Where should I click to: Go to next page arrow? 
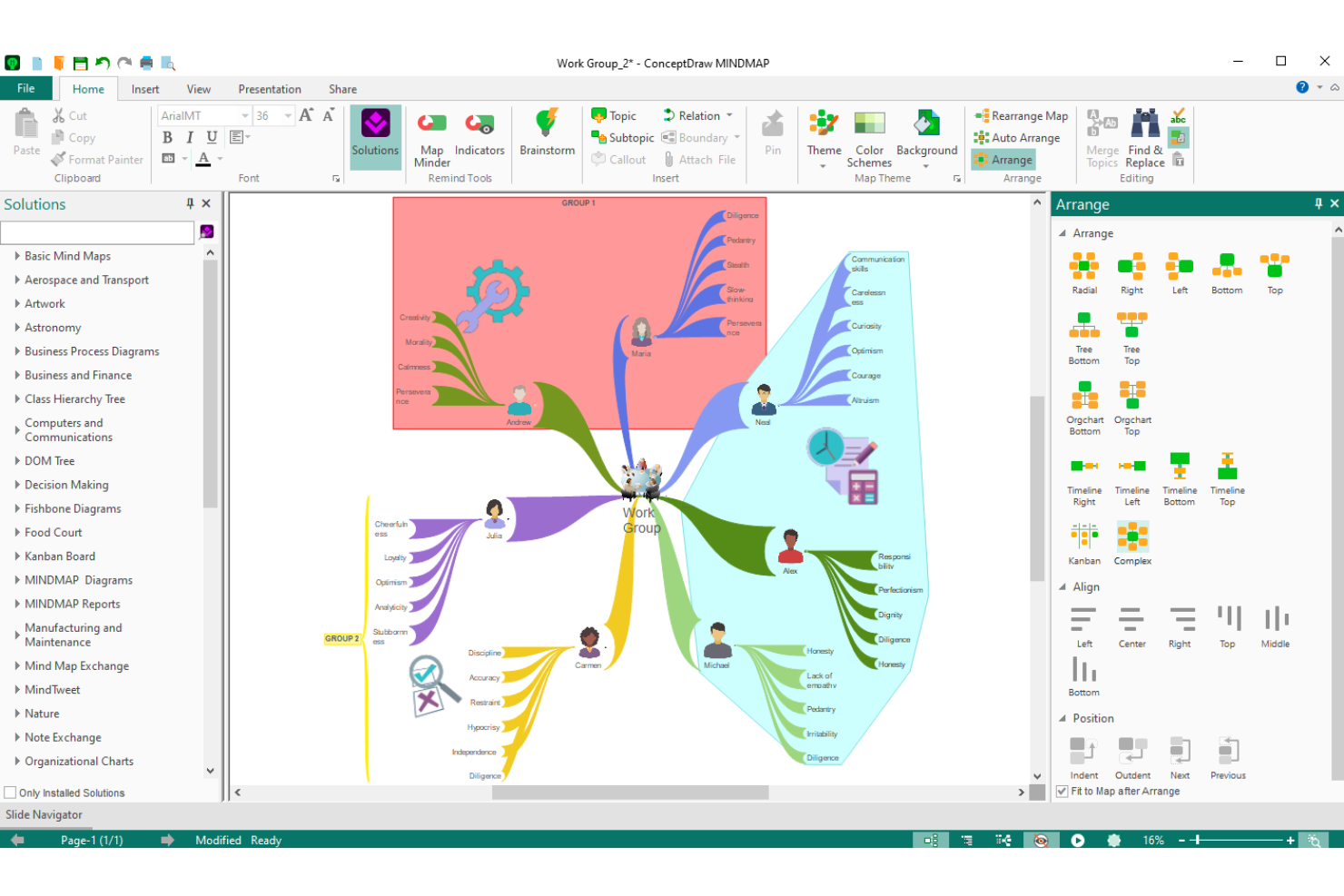(x=167, y=840)
